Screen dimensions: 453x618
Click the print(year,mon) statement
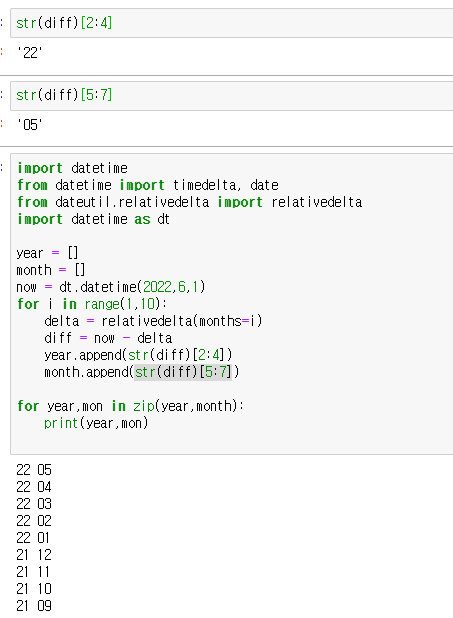[96, 423]
